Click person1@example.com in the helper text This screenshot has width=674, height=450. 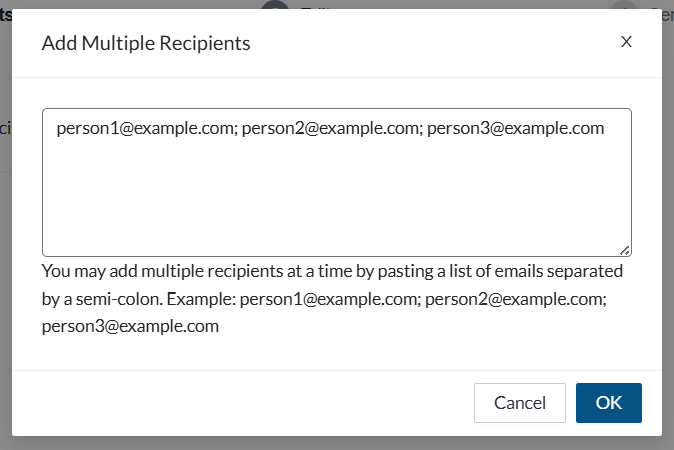tap(329, 299)
